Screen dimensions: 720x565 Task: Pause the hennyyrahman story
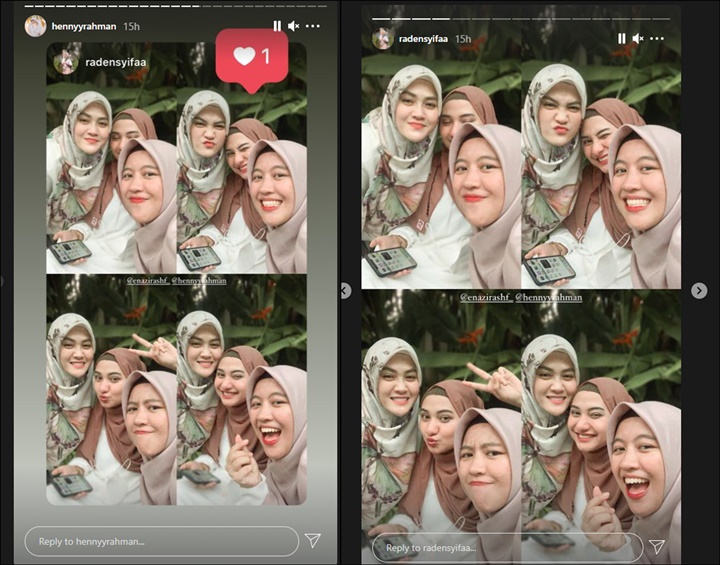tap(277, 26)
